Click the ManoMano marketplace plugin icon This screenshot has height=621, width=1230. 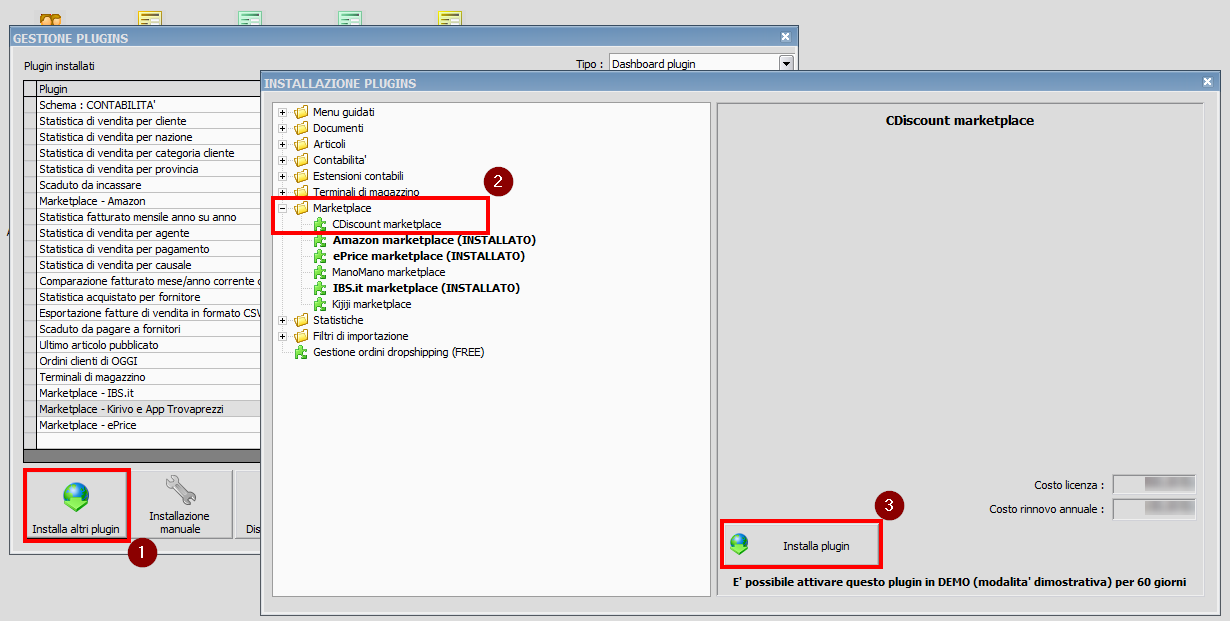click(x=320, y=272)
